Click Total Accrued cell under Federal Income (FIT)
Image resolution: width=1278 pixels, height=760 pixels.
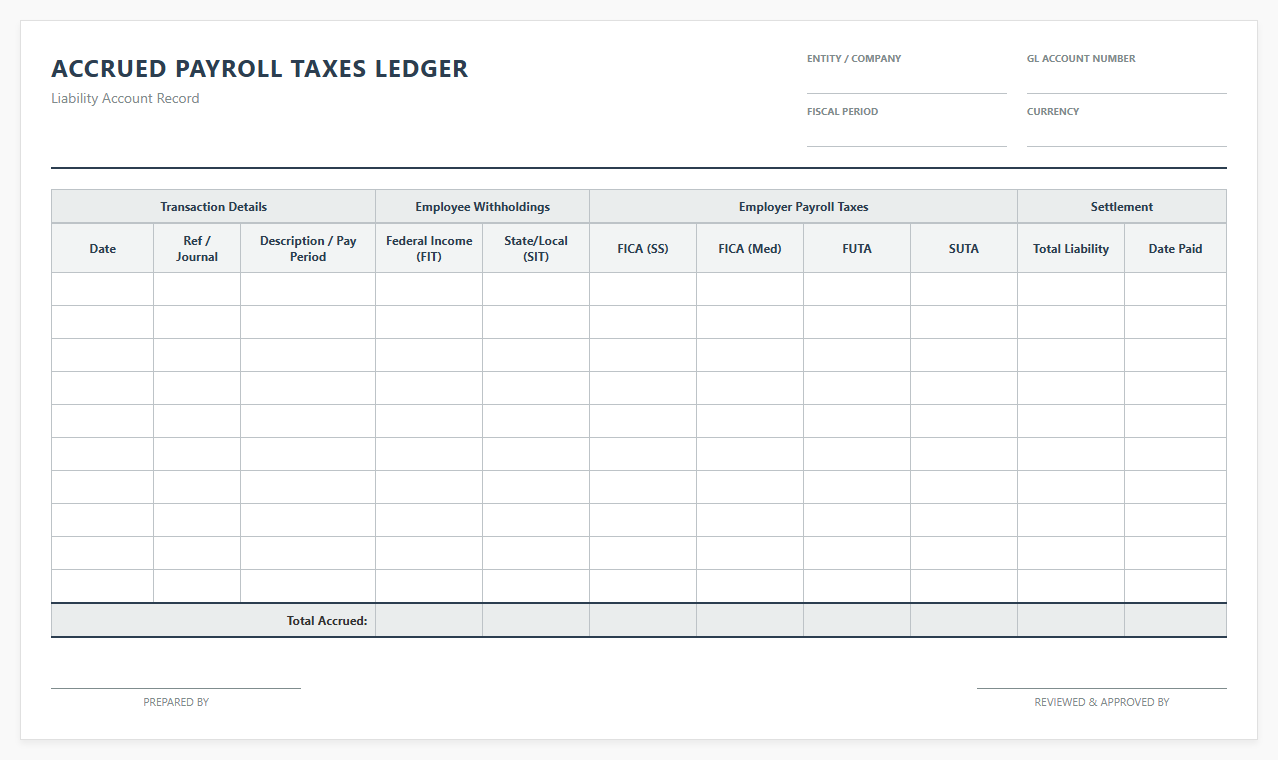(429, 620)
